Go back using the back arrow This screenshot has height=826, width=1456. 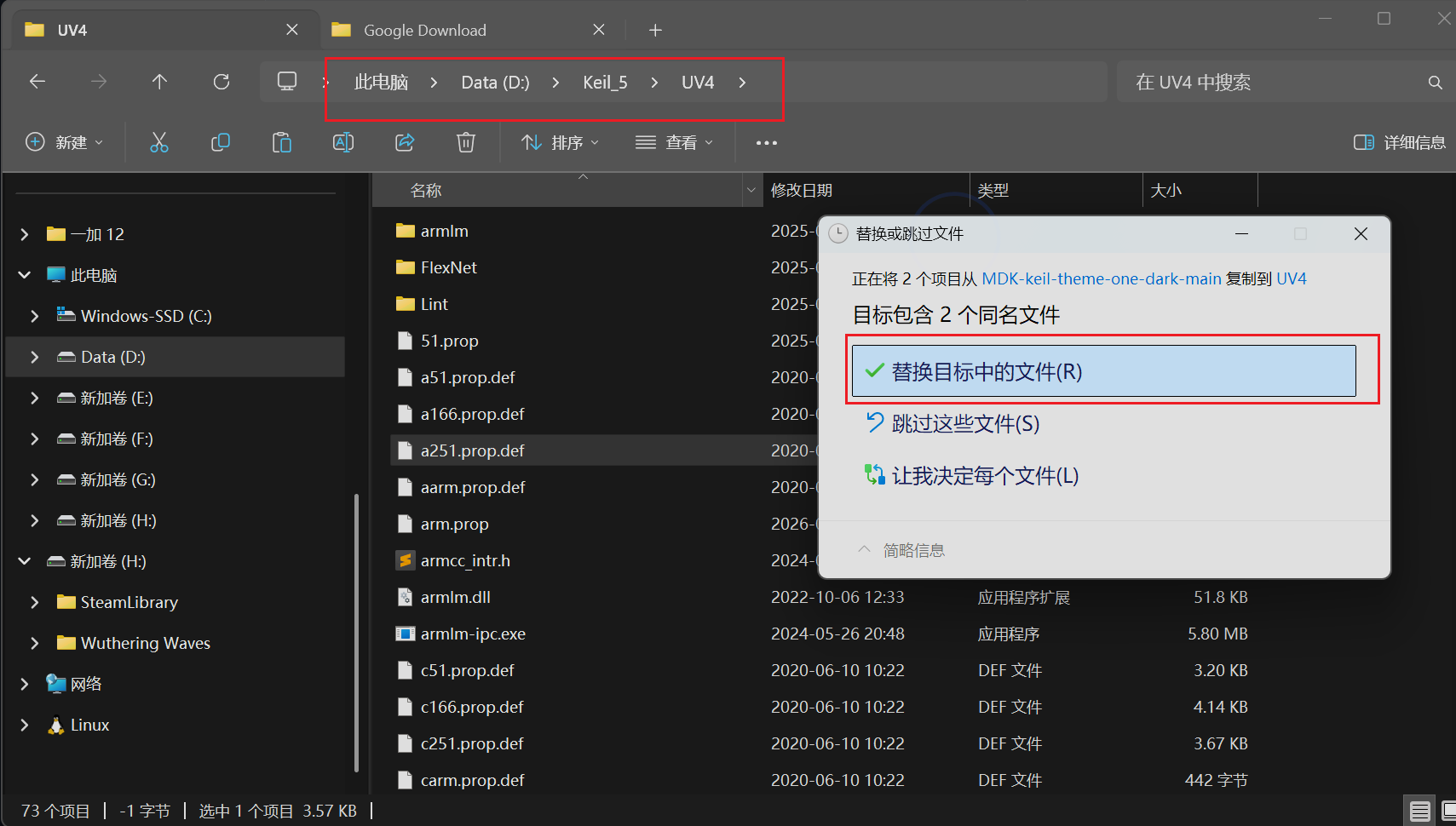pos(37,82)
